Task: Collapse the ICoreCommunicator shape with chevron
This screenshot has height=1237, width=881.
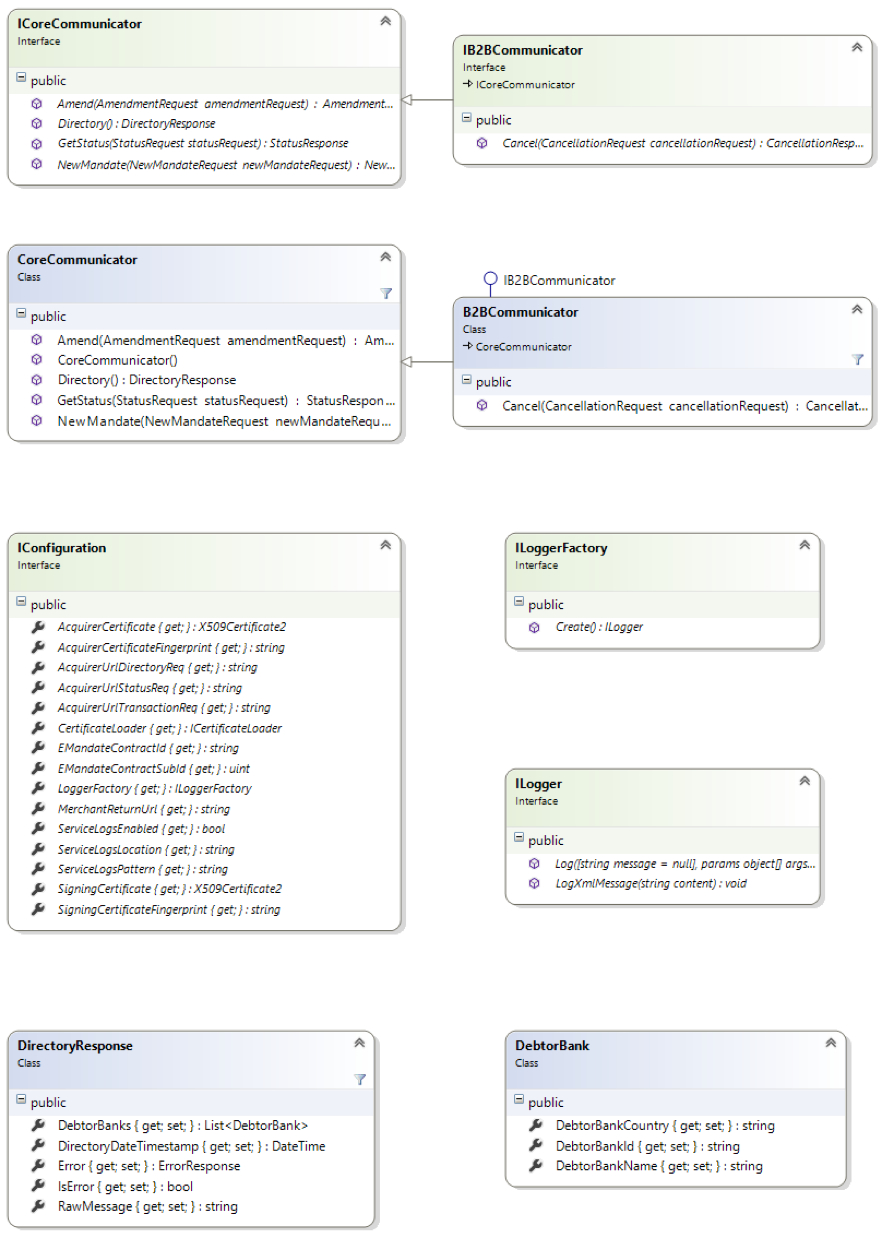Action: 385,21
